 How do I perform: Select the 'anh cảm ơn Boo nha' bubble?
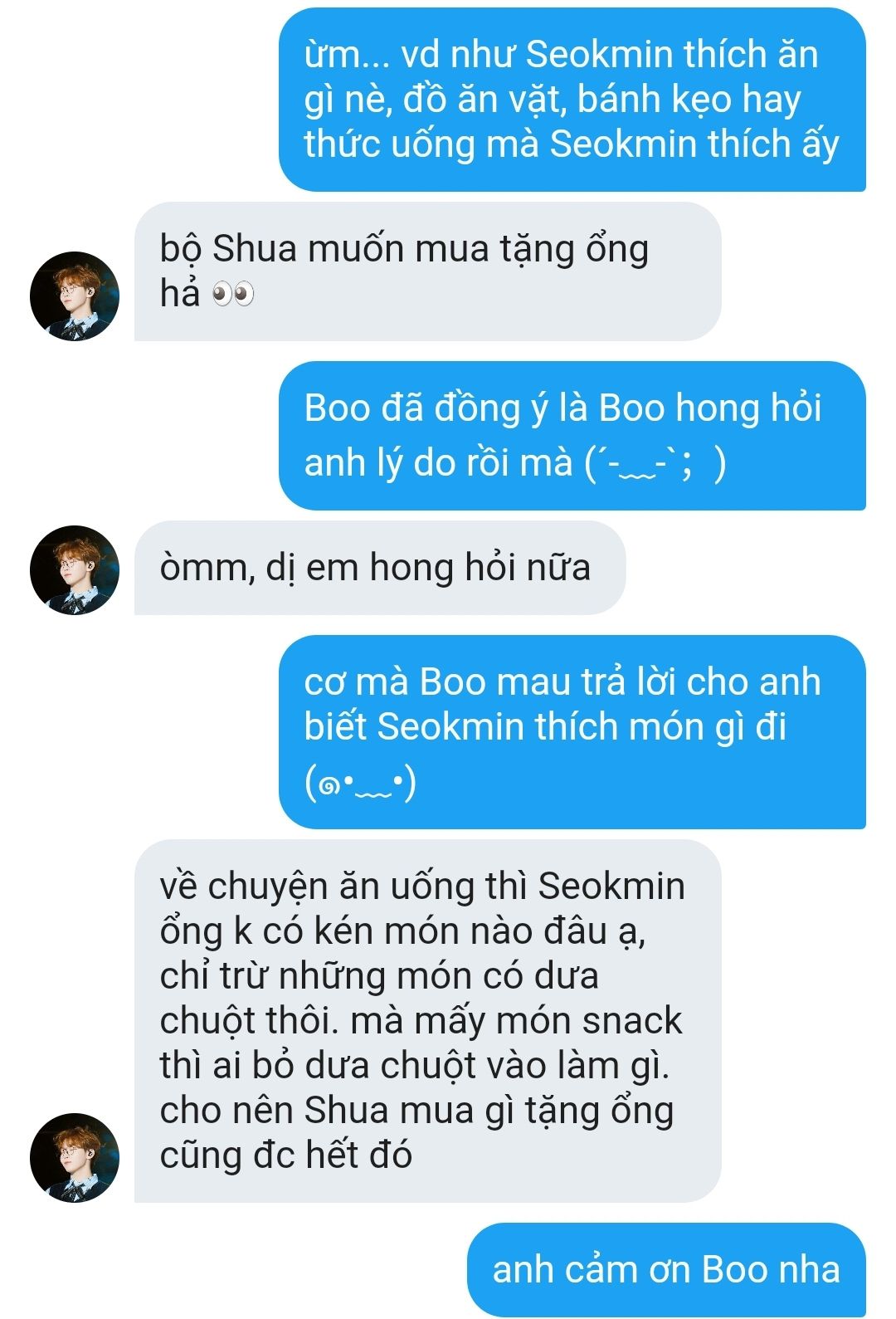(x=666, y=1270)
